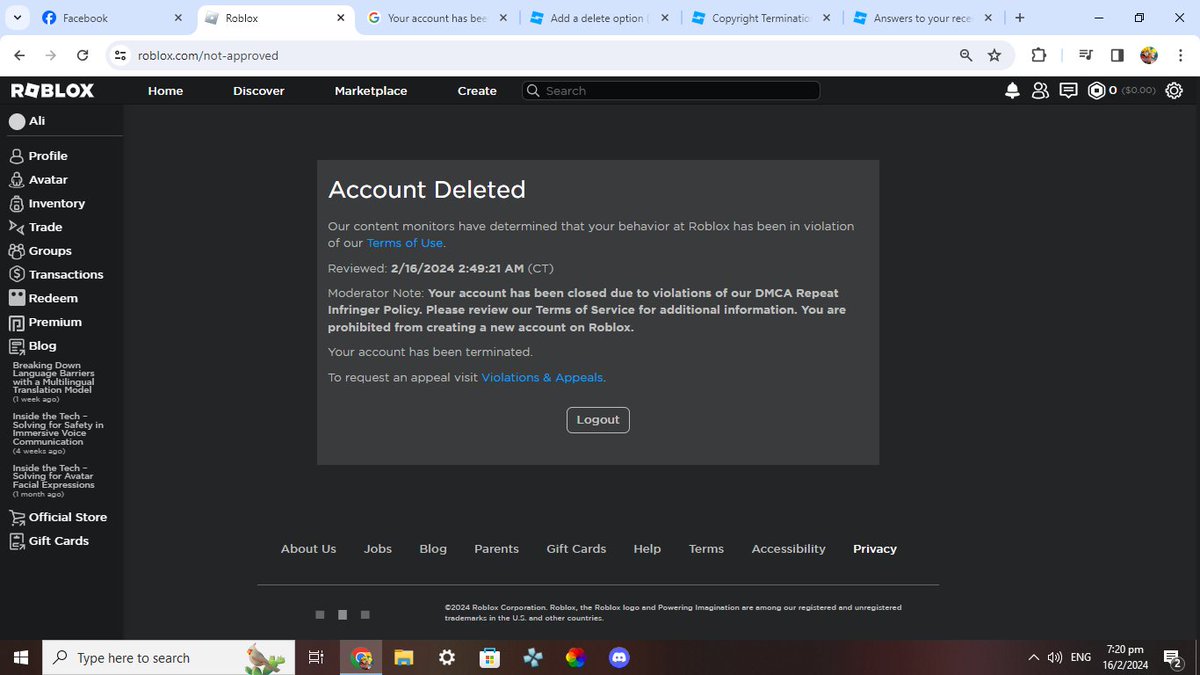Open the Chrome extensions puzzle icon
The height and width of the screenshot is (675, 1200).
[x=1038, y=56]
